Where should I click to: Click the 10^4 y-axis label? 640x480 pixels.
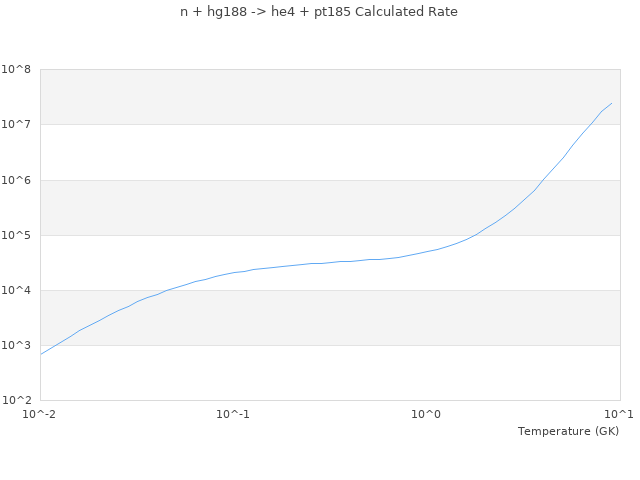(16, 290)
